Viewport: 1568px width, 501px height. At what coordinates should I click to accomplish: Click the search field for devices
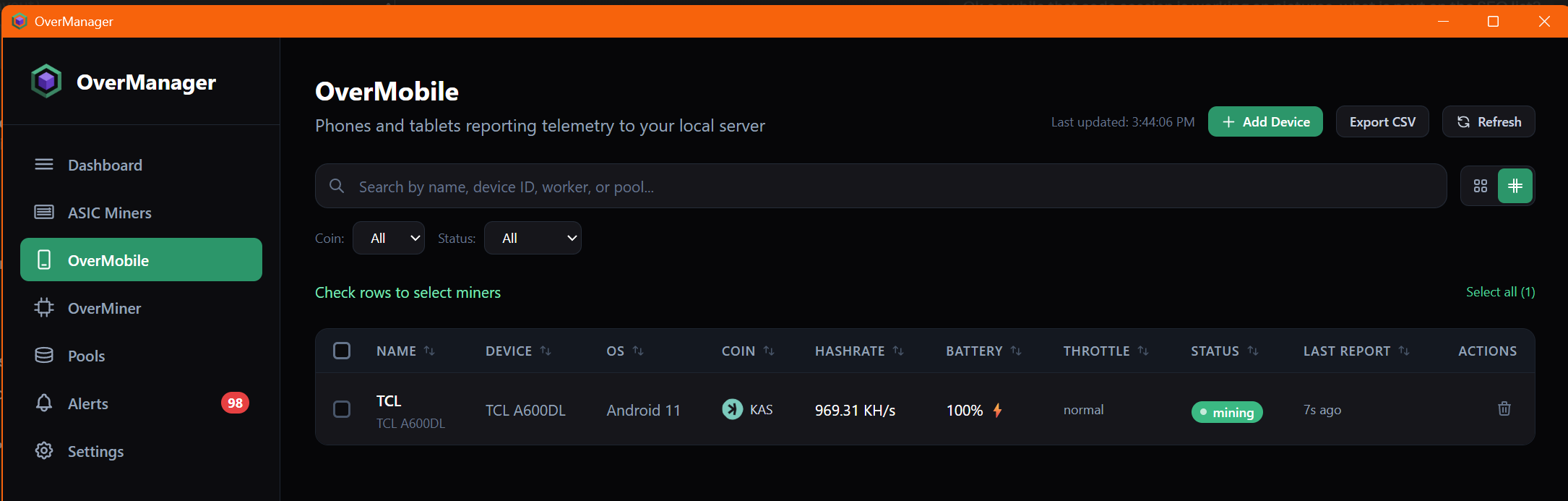point(881,186)
